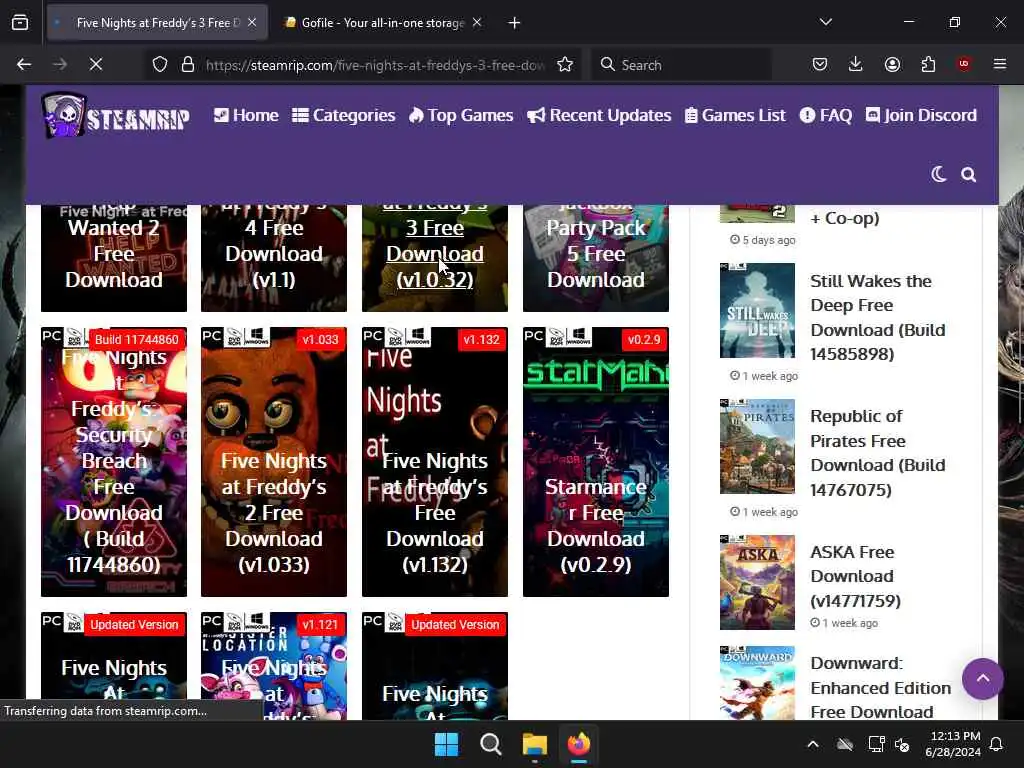Open the extensions puzzle icon

(x=928, y=64)
